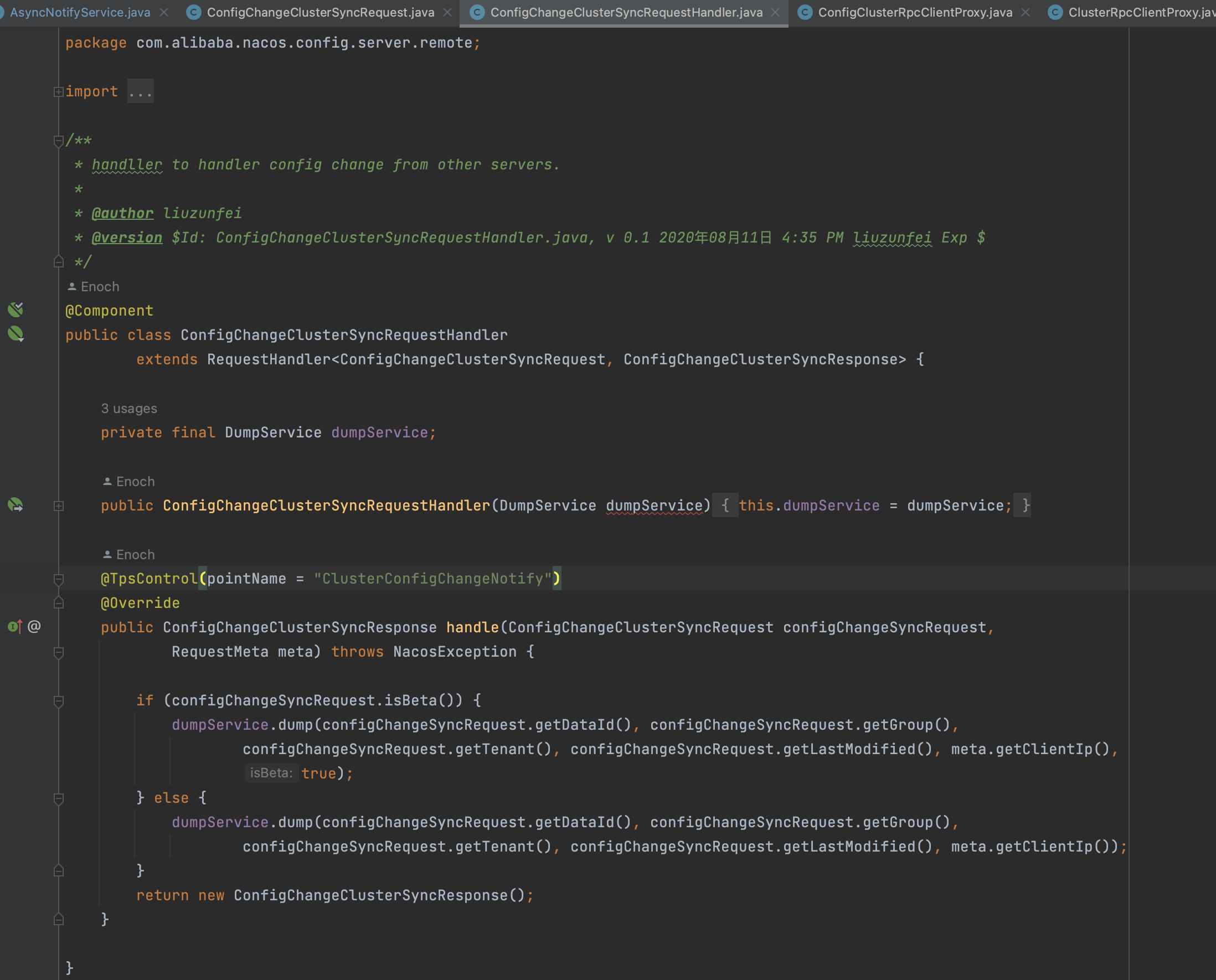Click the Spring bean gutter icon beside @Component
This screenshot has height=980, width=1216.
pos(16,310)
